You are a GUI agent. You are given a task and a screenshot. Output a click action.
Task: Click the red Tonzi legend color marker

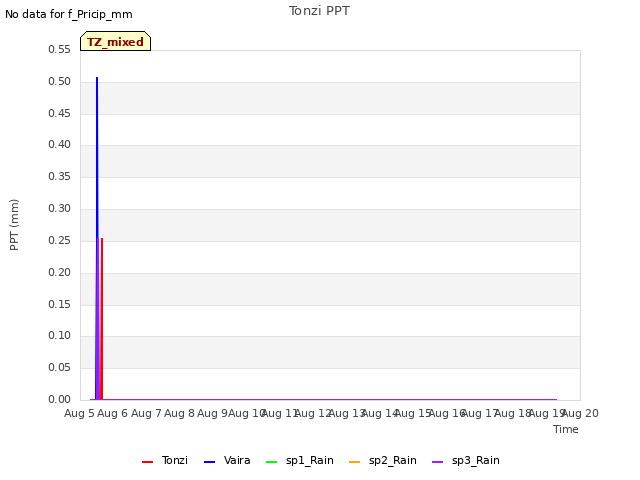[147, 462]
